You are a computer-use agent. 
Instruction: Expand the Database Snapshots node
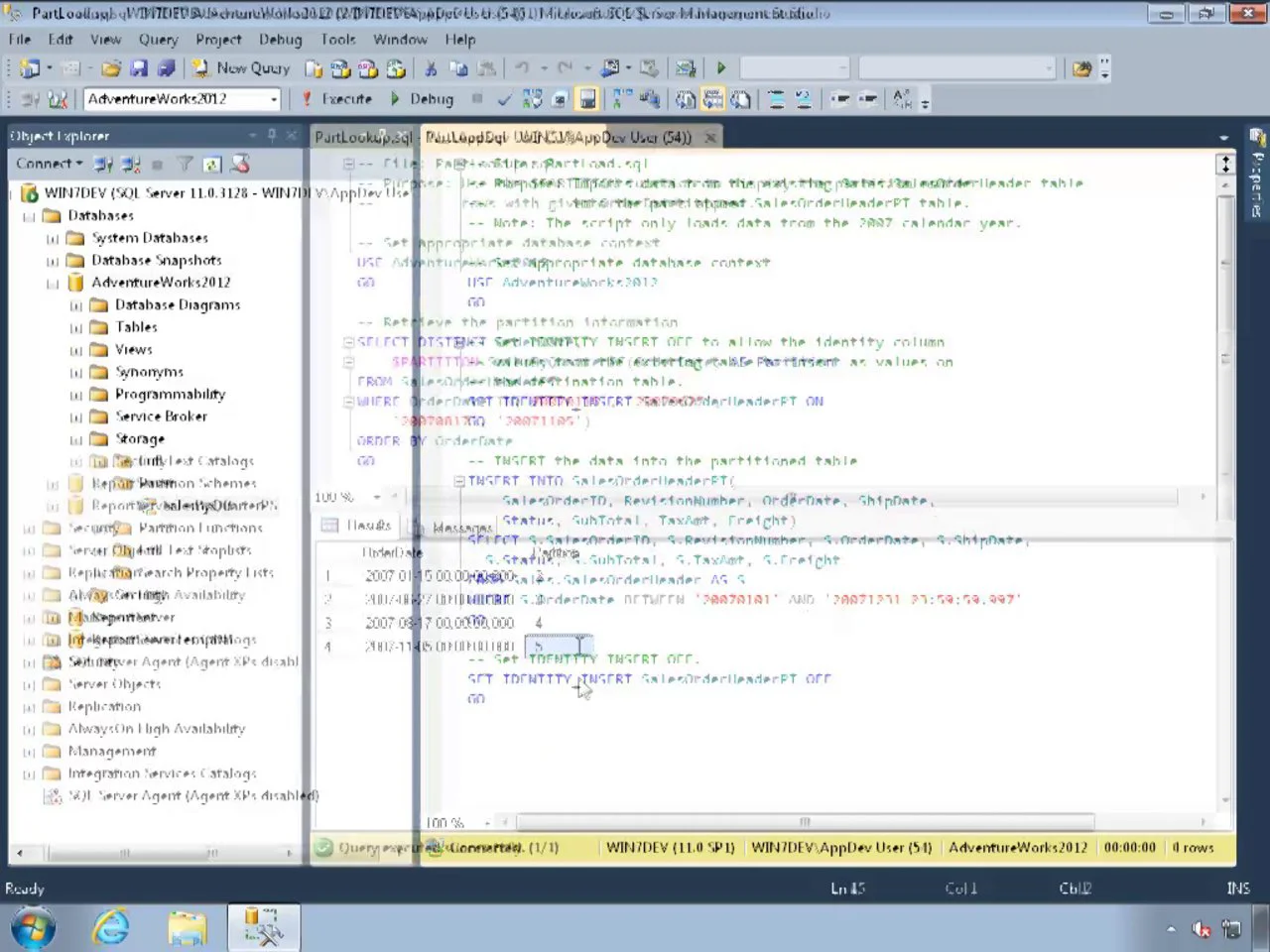tap(53, 261)
